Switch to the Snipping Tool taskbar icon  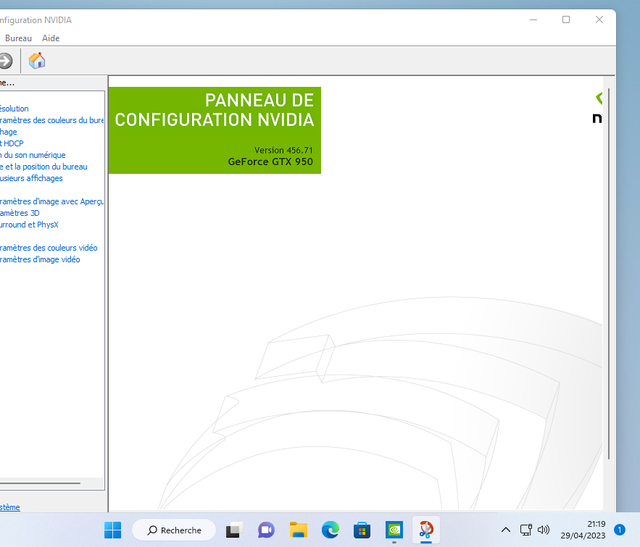click(x=426, y=530)
